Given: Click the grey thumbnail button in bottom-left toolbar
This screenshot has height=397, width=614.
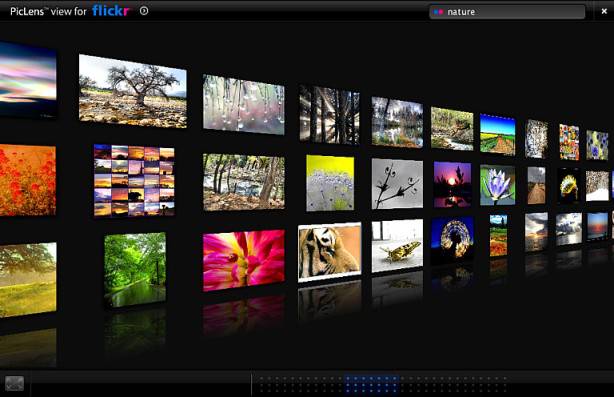Looking at the screenshot, I should (x=14, y=383).
